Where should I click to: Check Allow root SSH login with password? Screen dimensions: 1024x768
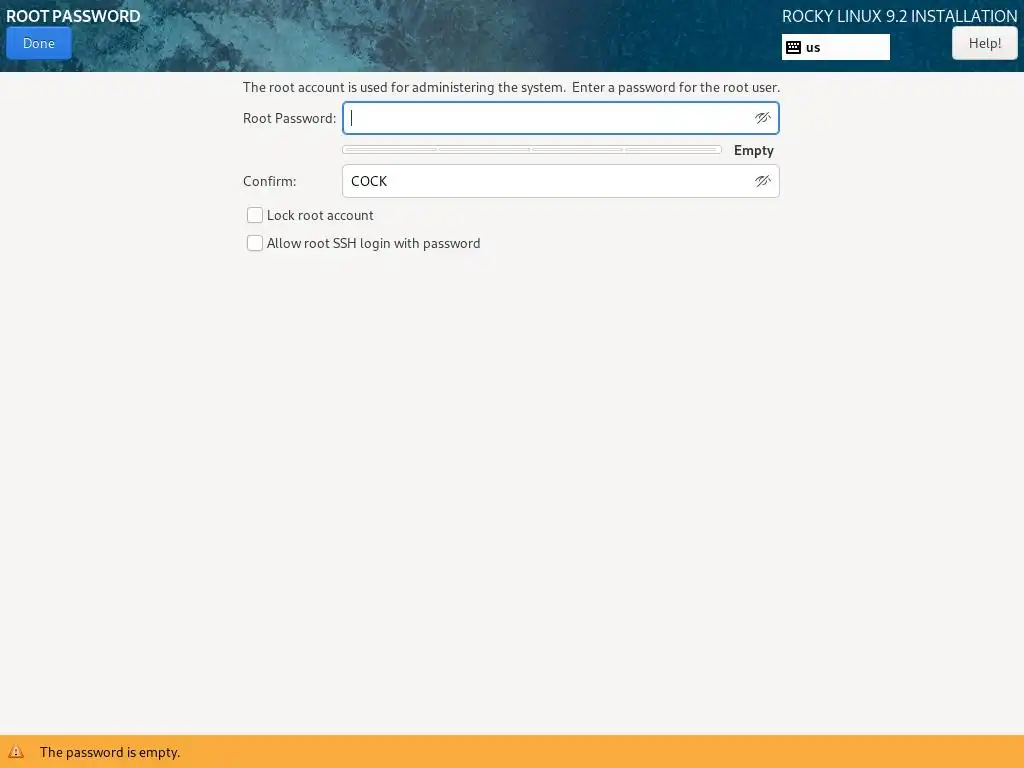click(255, 243)
